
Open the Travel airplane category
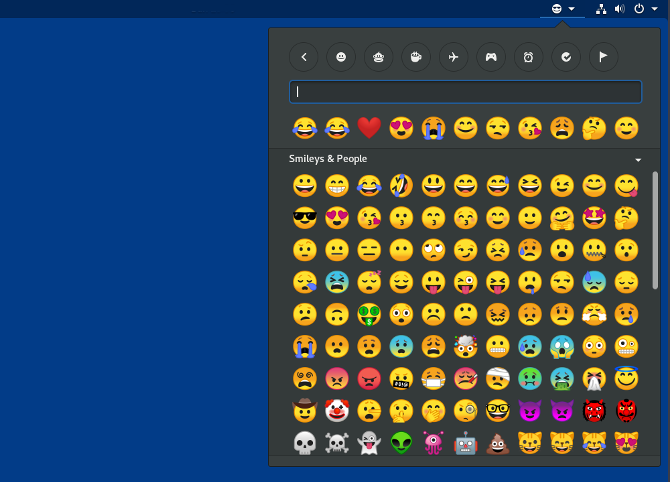point(453,58)
